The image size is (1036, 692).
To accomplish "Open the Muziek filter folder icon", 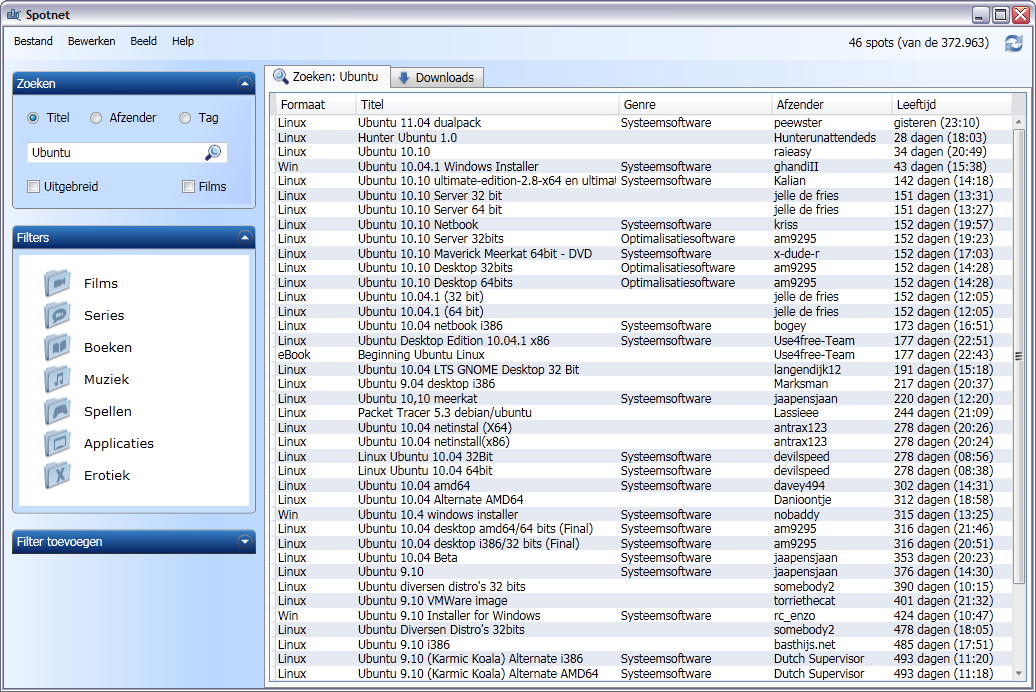I will pyautogui.click(x=57, y=379).
